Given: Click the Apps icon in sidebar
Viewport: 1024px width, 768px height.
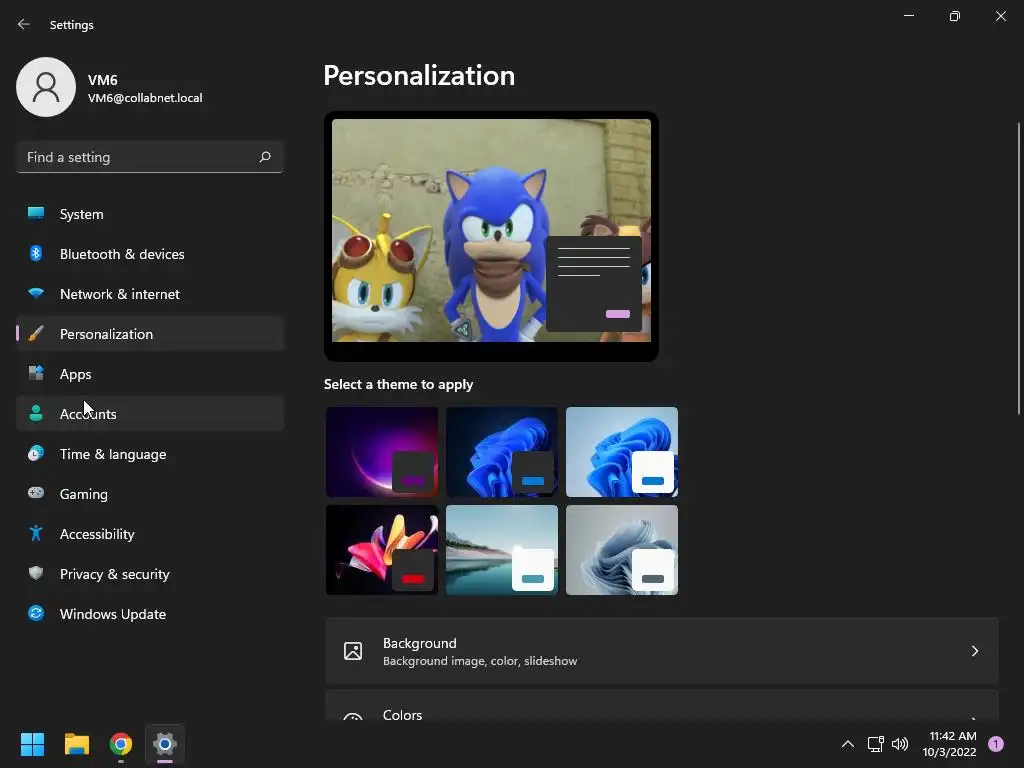Looking at the screenshot, I should pyautogui.click(x=36, y=373).
